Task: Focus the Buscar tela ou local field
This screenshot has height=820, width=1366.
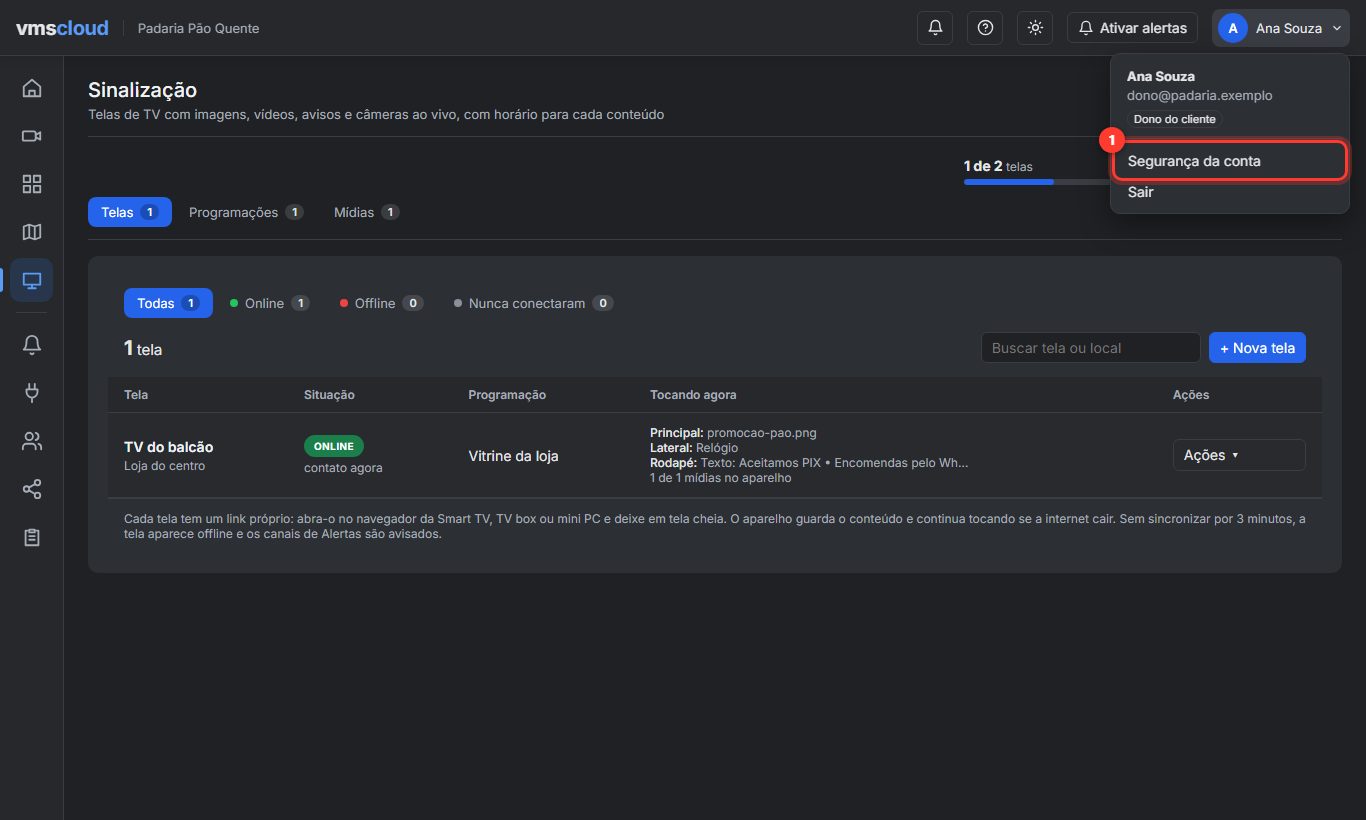Action: [1090, 348]
